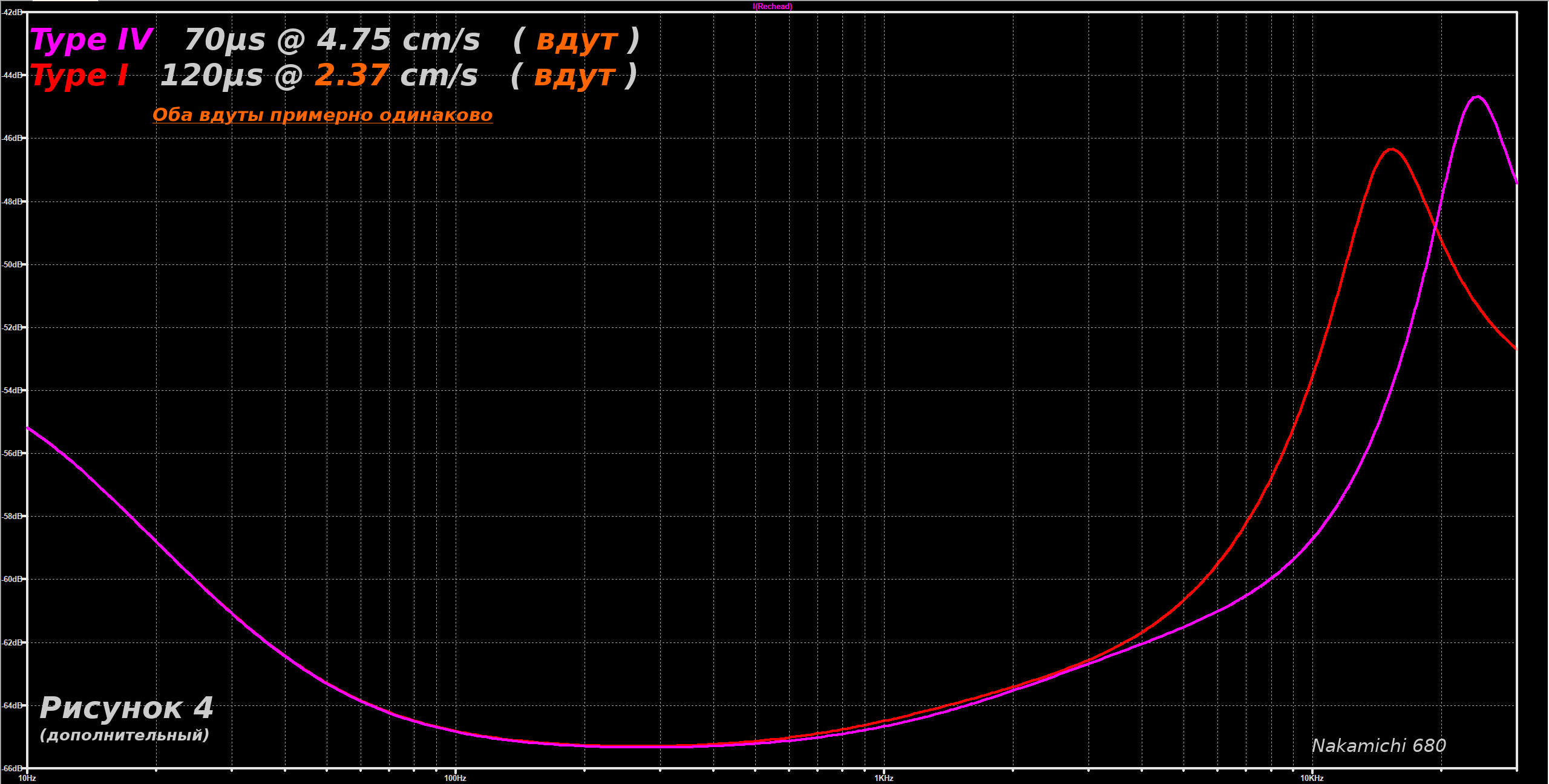The width and height of the screenshot is (1549, 784).
Task: Click the 100Hz frequency axis label
Action: pos(455,778)
